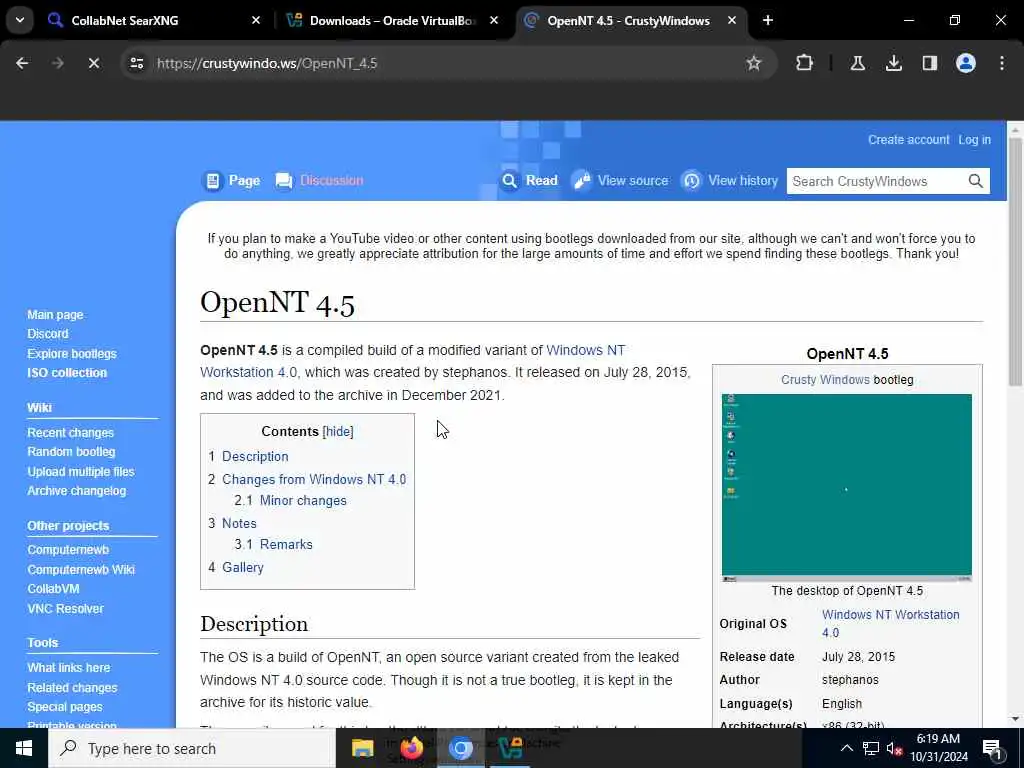Image resolution: width=1024 pixels, height=768 pixels.
Task: Open Computernewb sidebar link
Action: click(68, 550)
